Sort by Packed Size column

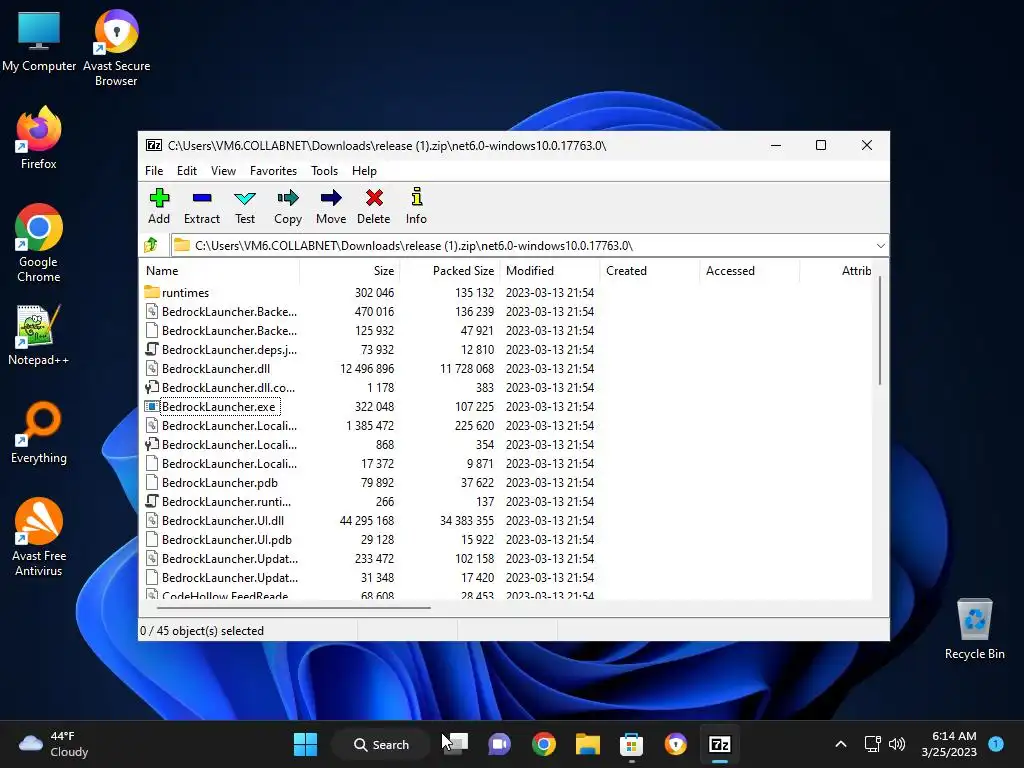[449, 270]
